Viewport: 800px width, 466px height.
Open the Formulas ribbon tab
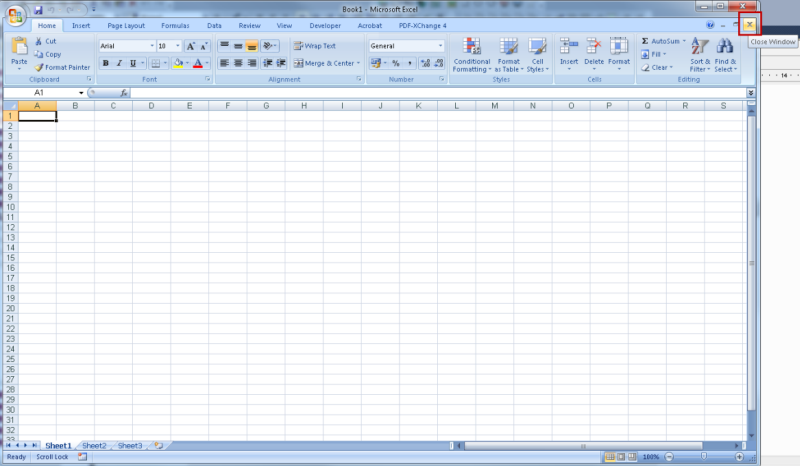pos(175,25)
